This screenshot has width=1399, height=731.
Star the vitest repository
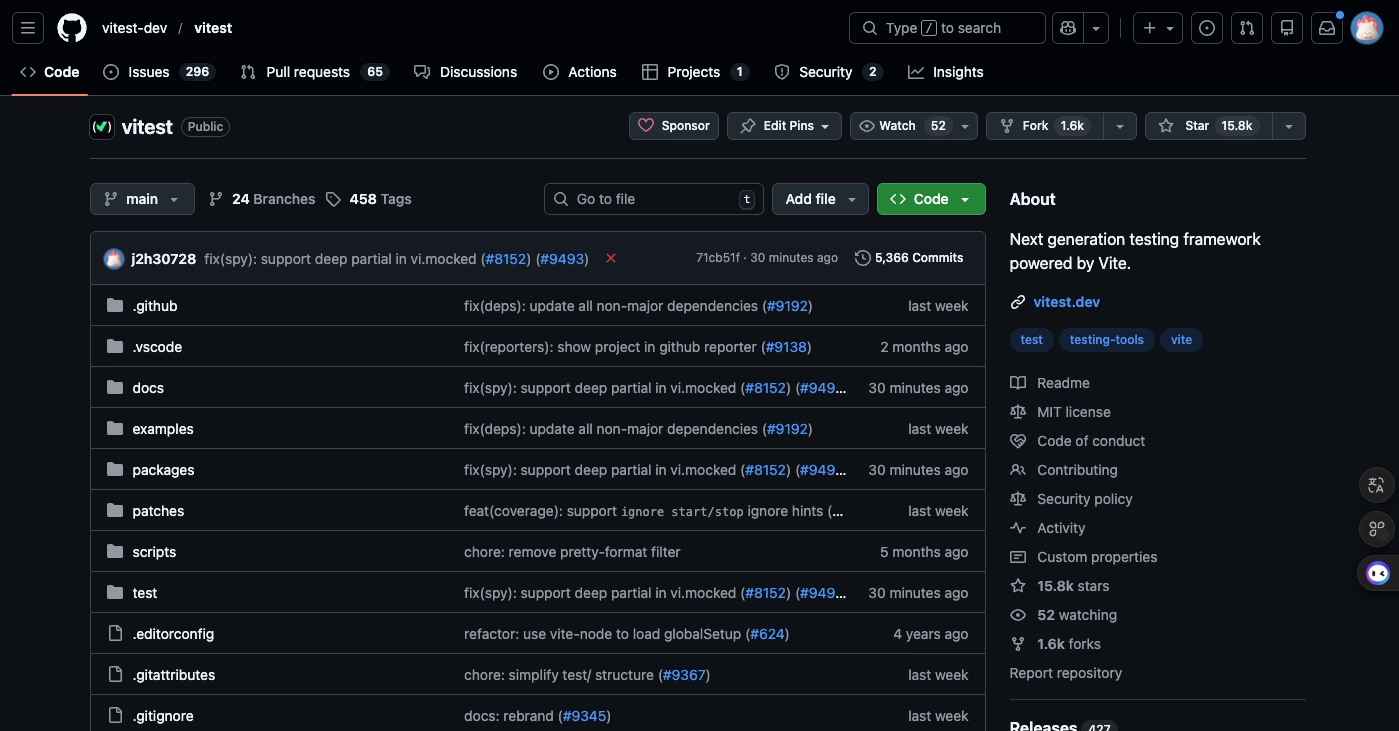tap(1208, 126)
